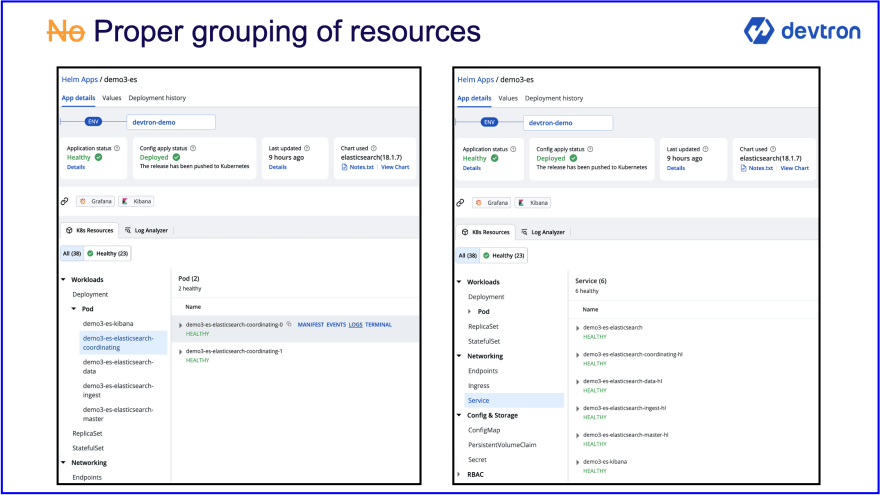Open Grafana link in the right screenshot
This screenshot has width=880, height=495.
[492, 203]
